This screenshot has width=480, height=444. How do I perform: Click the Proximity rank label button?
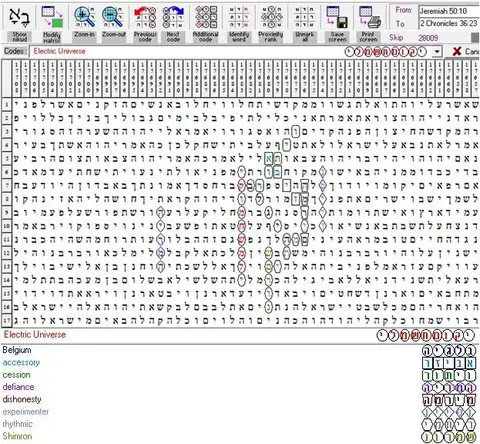271,37
